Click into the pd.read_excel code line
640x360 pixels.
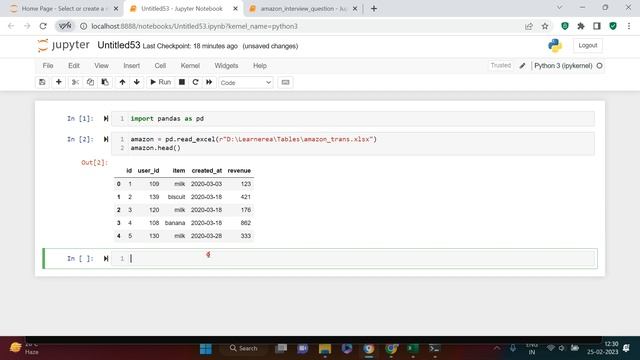tap(253, 139)
